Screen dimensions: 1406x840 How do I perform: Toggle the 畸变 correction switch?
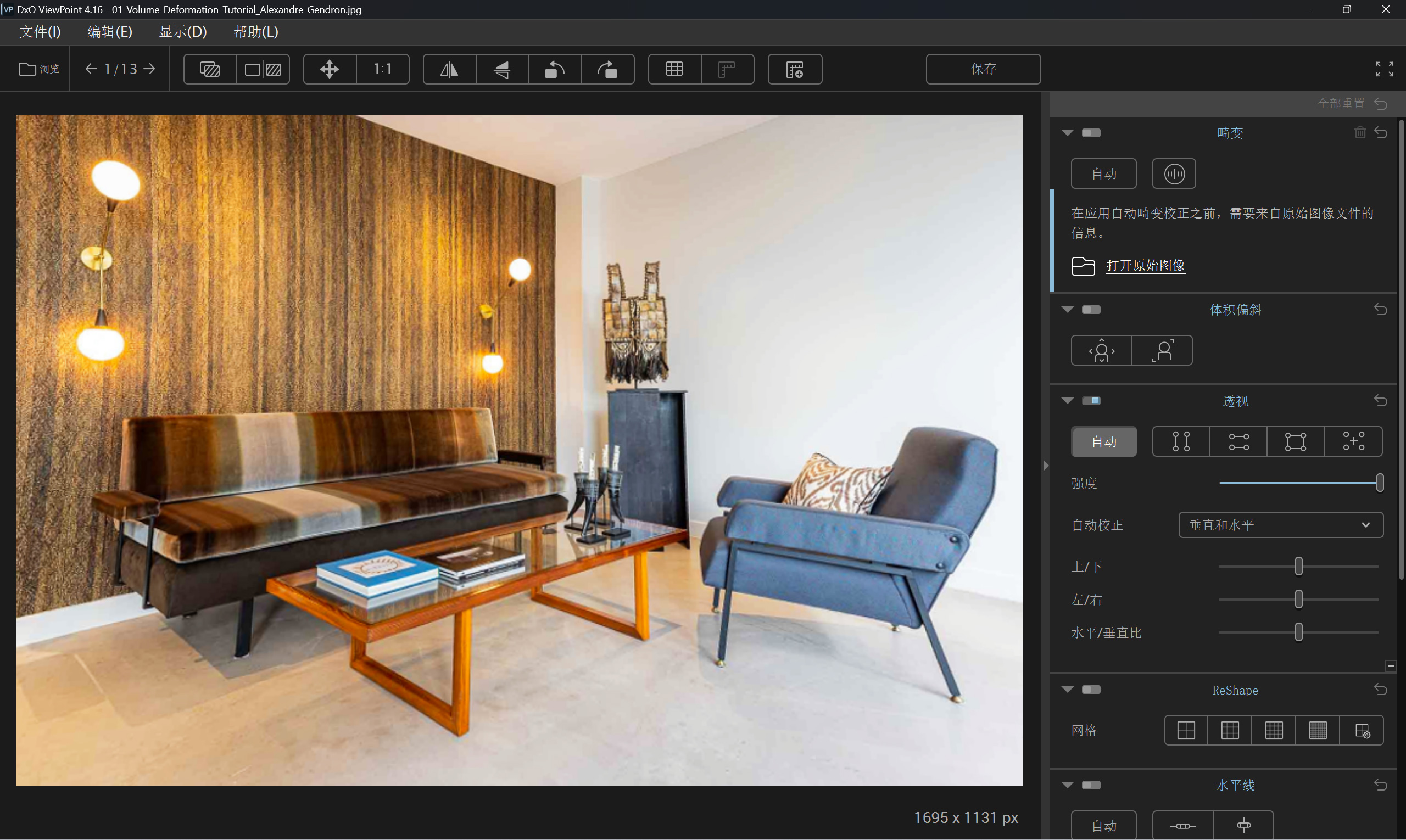coord(1091,133)
